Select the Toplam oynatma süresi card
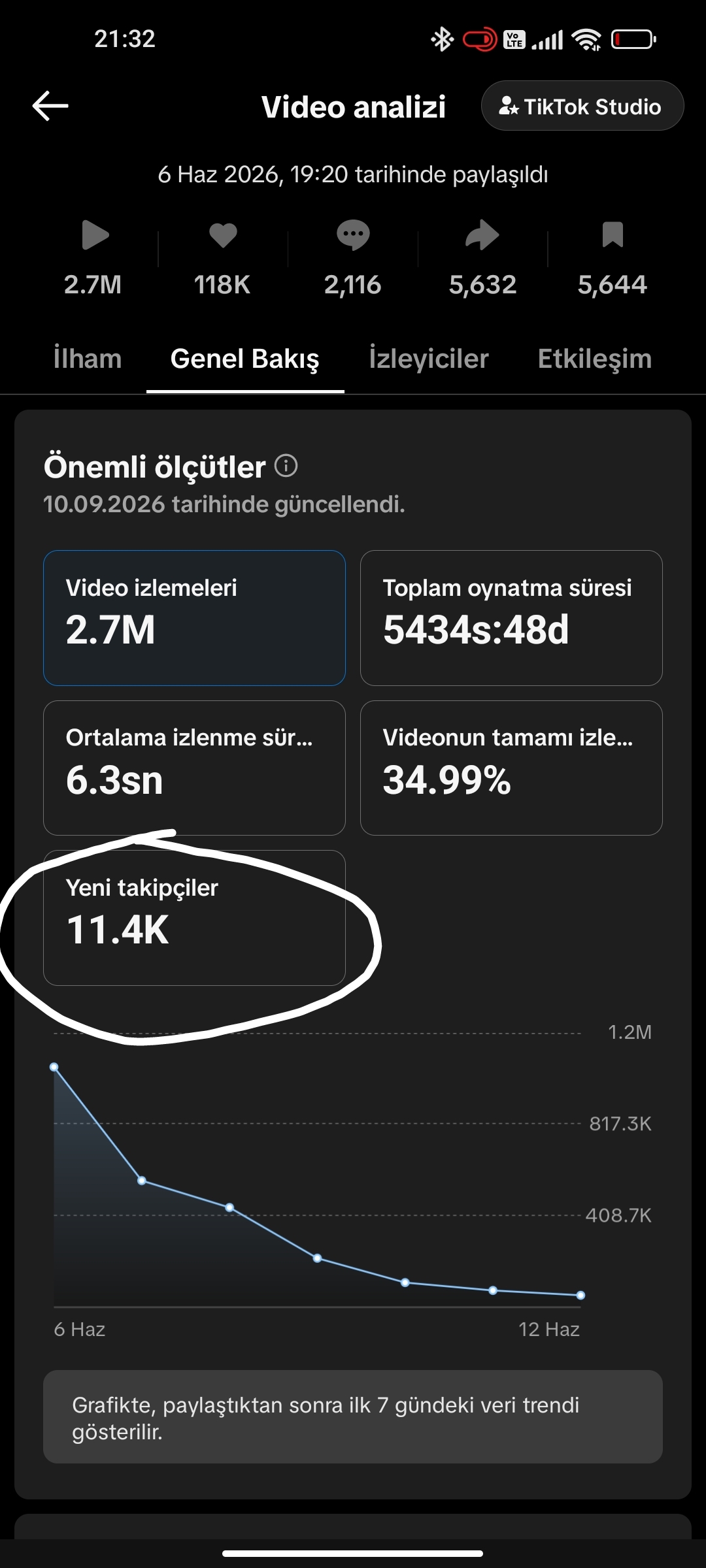706x1568 pixels. pyautogui.click(x=511, y=618)
